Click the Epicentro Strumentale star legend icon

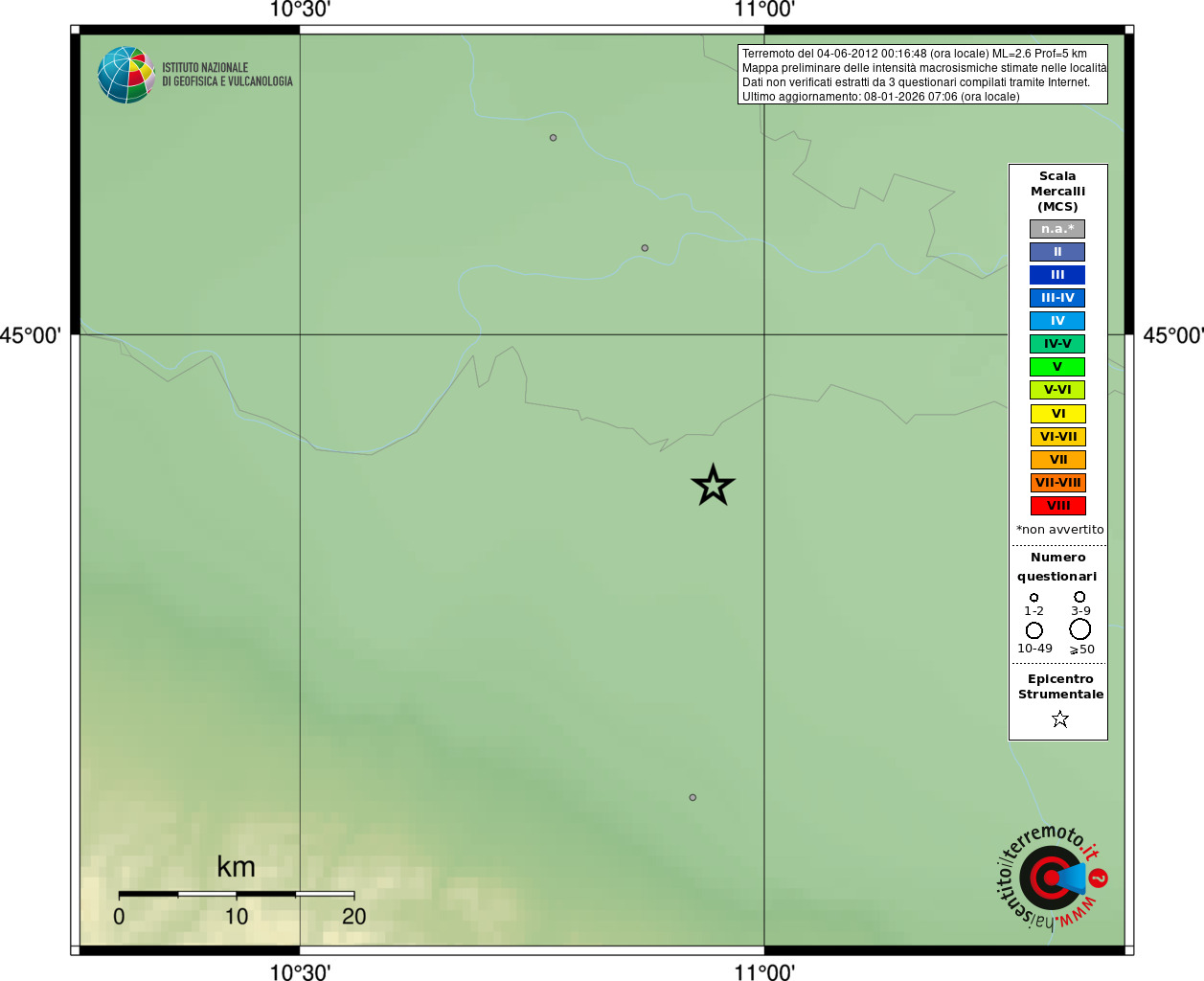click(x=1059, y=719)
